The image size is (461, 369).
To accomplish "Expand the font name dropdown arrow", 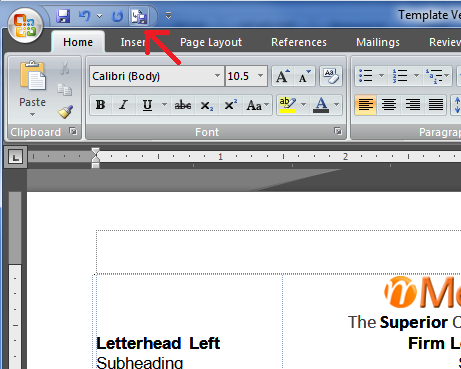I will click(217, 76).
